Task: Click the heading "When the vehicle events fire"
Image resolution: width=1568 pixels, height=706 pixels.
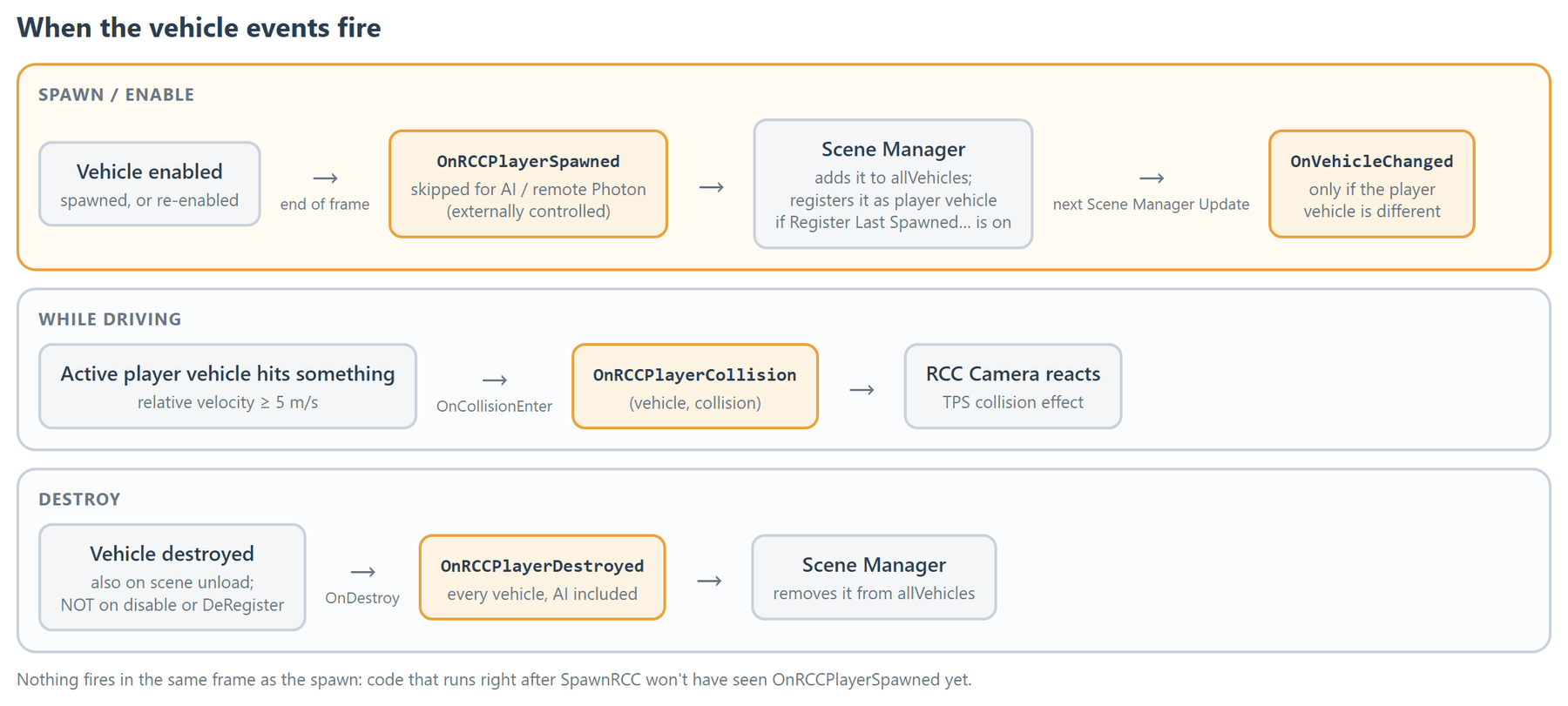Action: [199, 28]
